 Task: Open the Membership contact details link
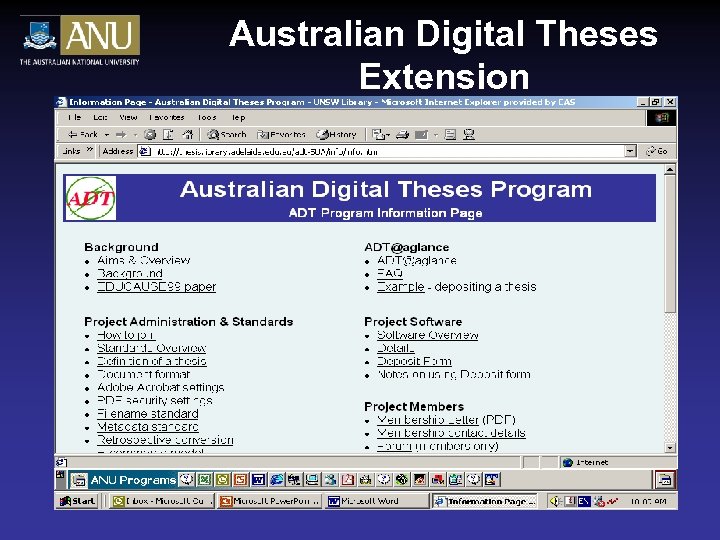pos(451,433)
